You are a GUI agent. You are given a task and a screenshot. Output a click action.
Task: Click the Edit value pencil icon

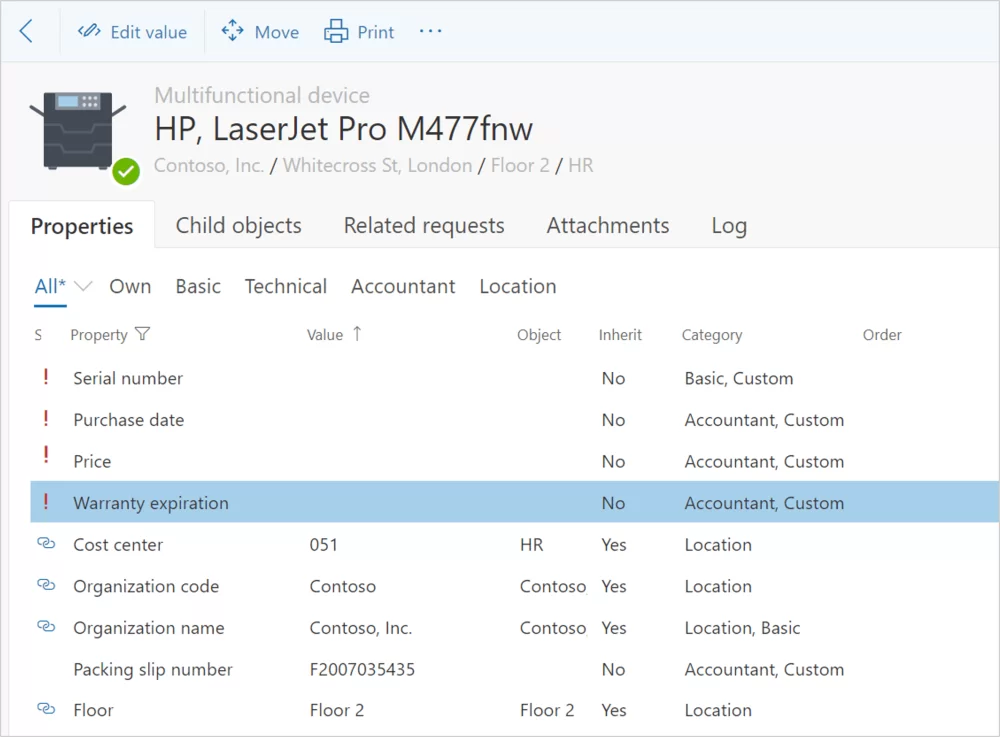click(89, 32)
